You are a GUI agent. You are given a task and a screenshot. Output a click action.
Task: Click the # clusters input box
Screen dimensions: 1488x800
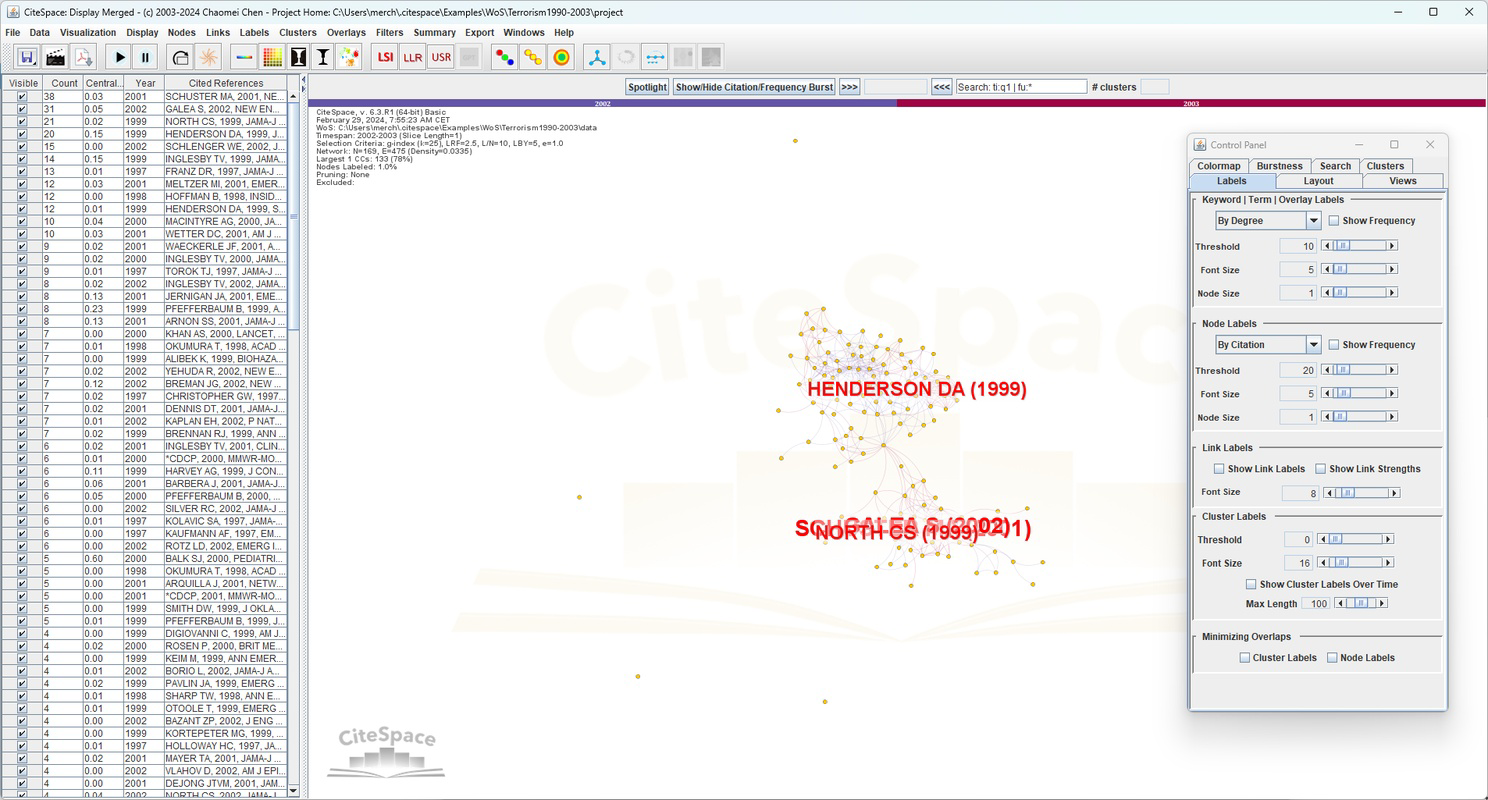(x=1154, y=87)
